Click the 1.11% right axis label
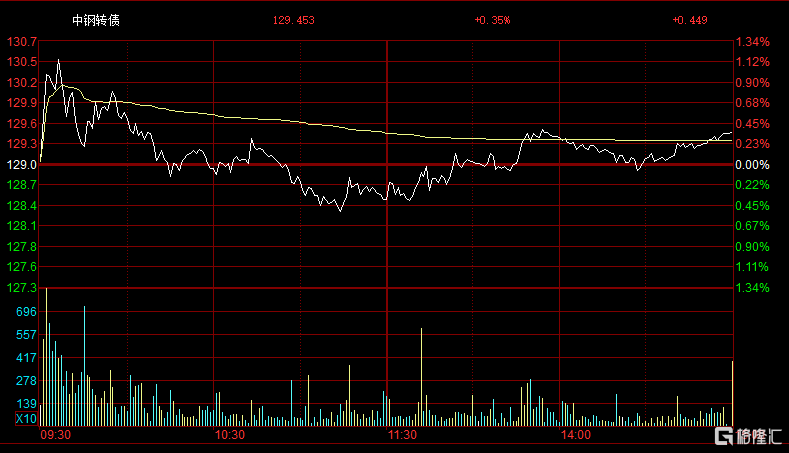This screenshot has height=453, width=789. (x=753, y=267)
